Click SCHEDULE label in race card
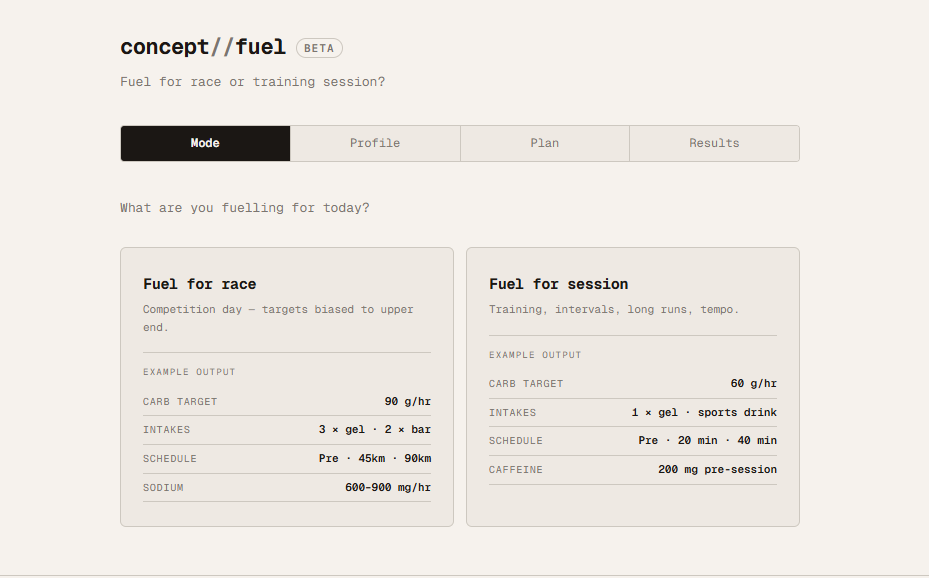The height and width of the screenshot is (578, 929). tap(169, 459)
